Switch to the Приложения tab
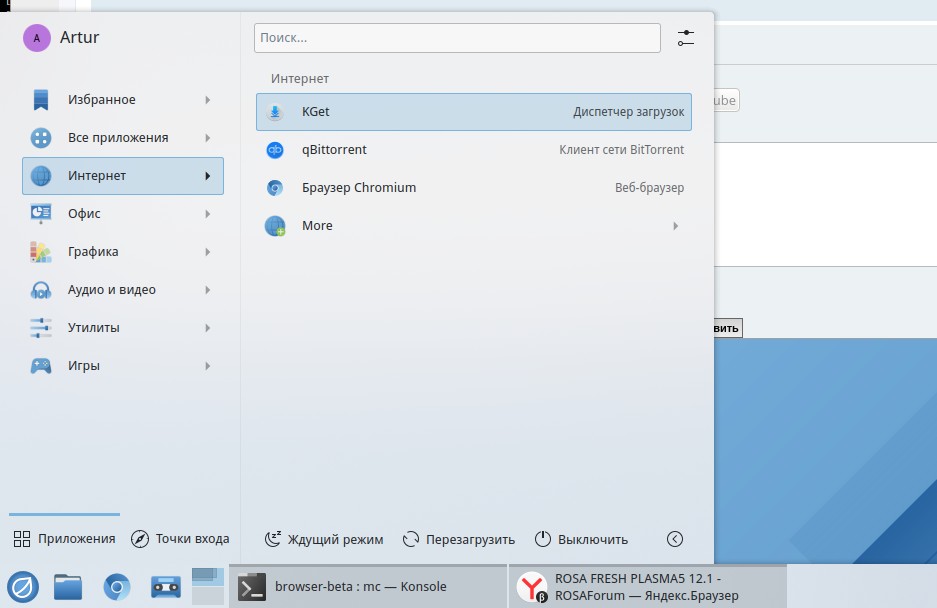937x608 pixels. click(64, 539)
